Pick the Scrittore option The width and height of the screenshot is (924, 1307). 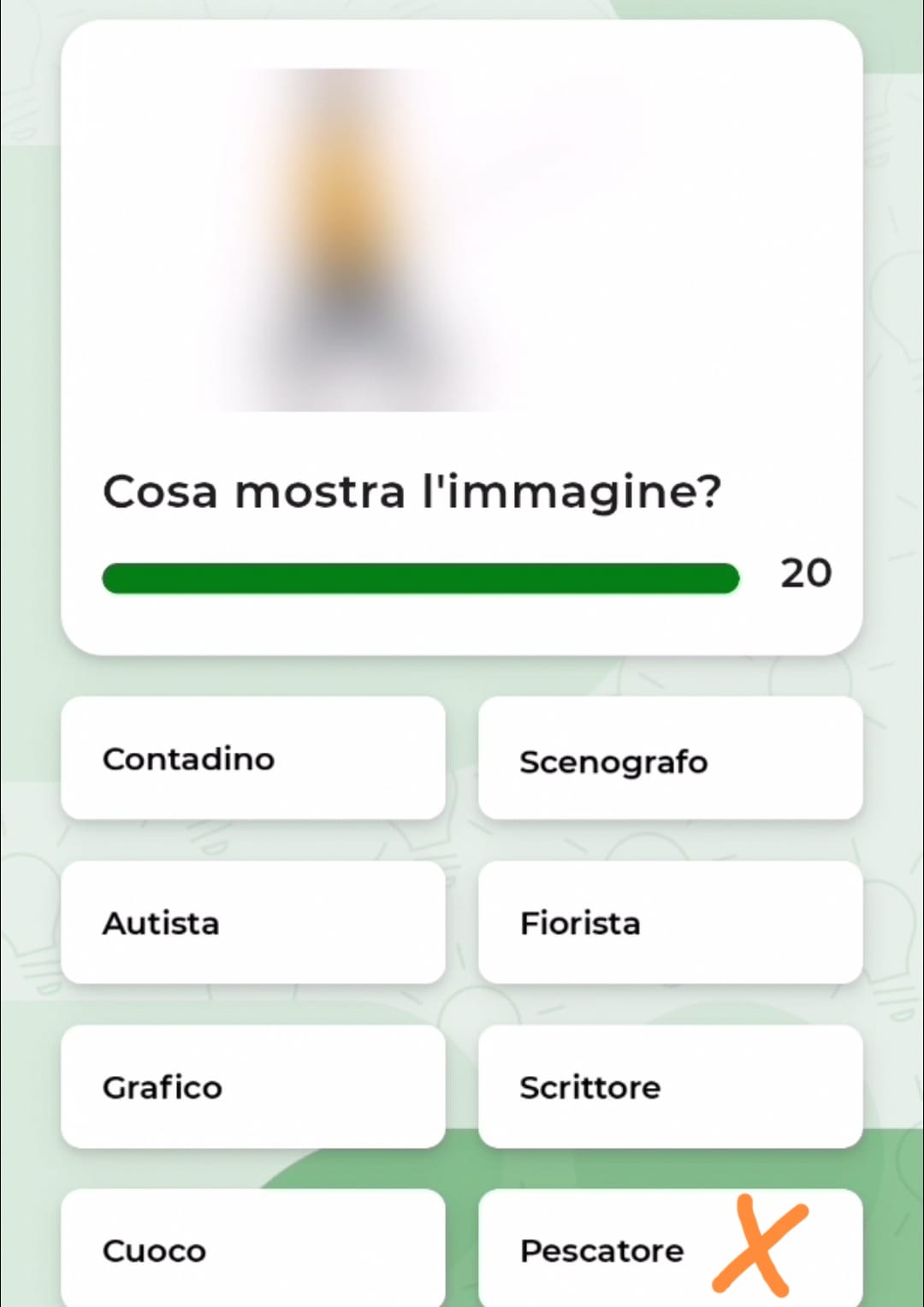pos(670,1086)
